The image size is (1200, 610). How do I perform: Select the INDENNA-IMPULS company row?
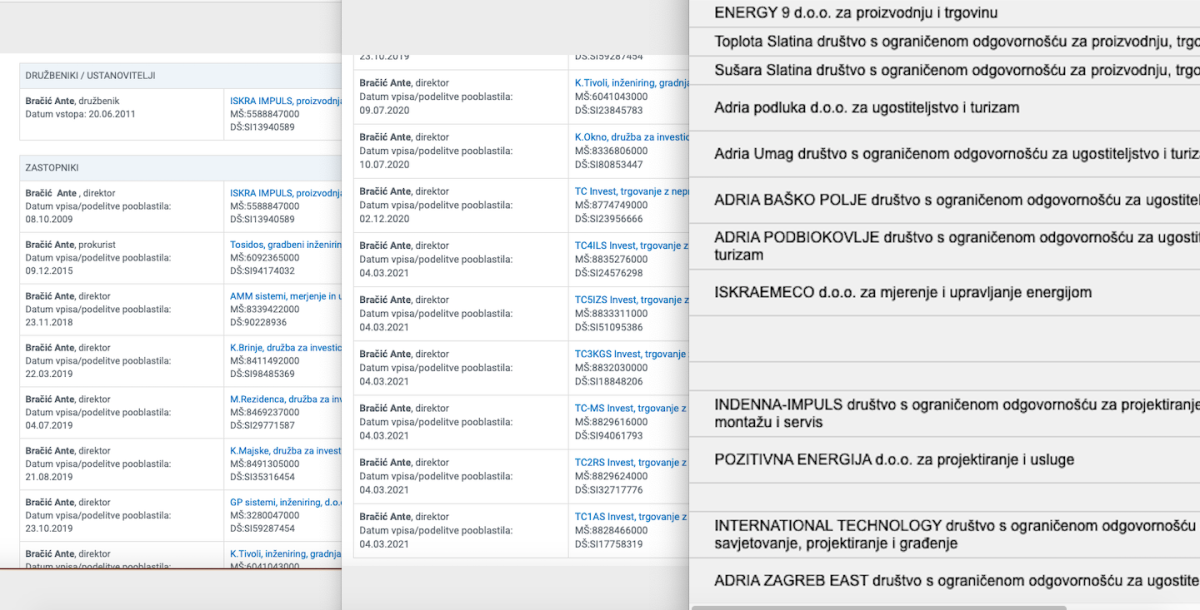tap(945, 413)
